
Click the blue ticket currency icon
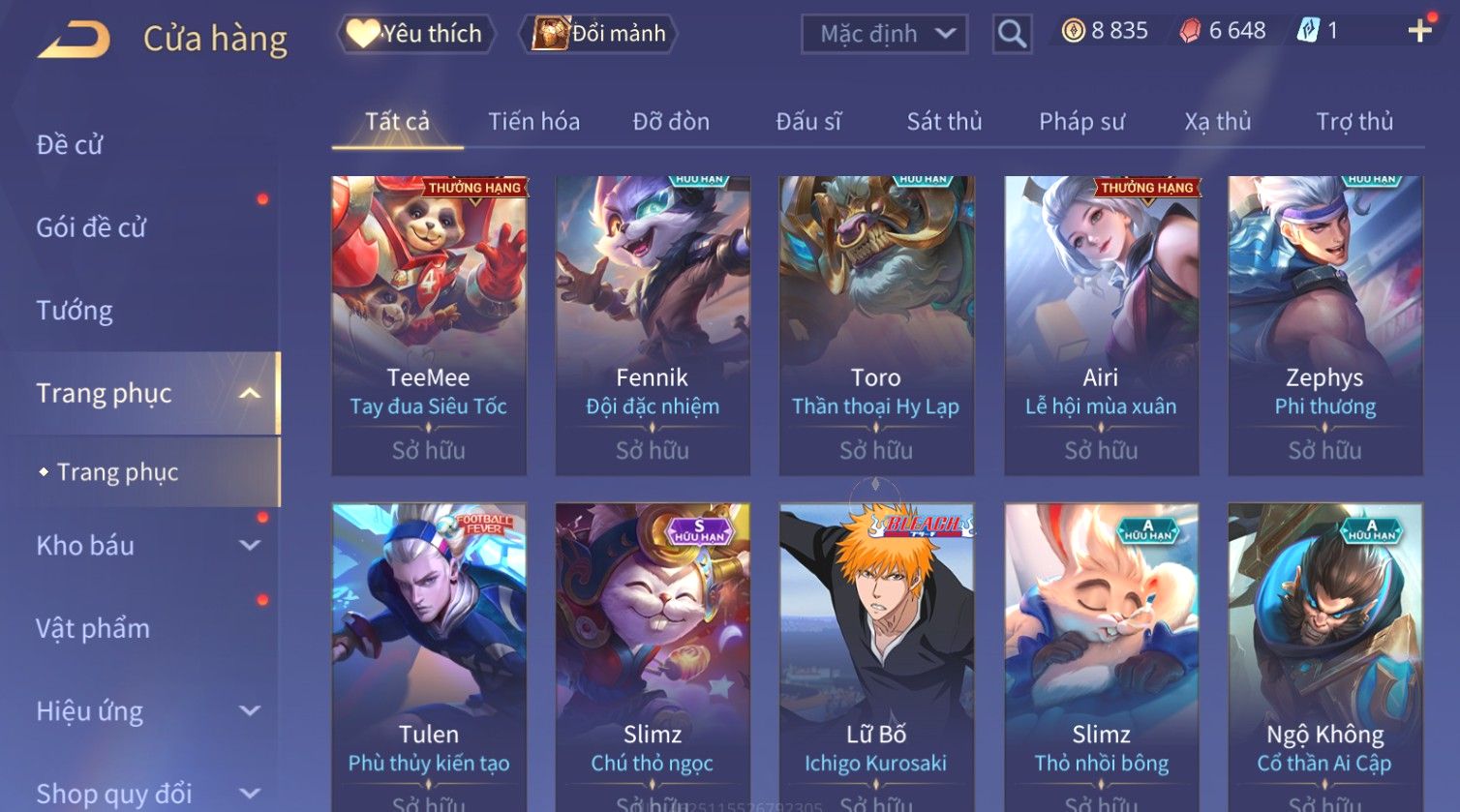(x=1308, y=31)
